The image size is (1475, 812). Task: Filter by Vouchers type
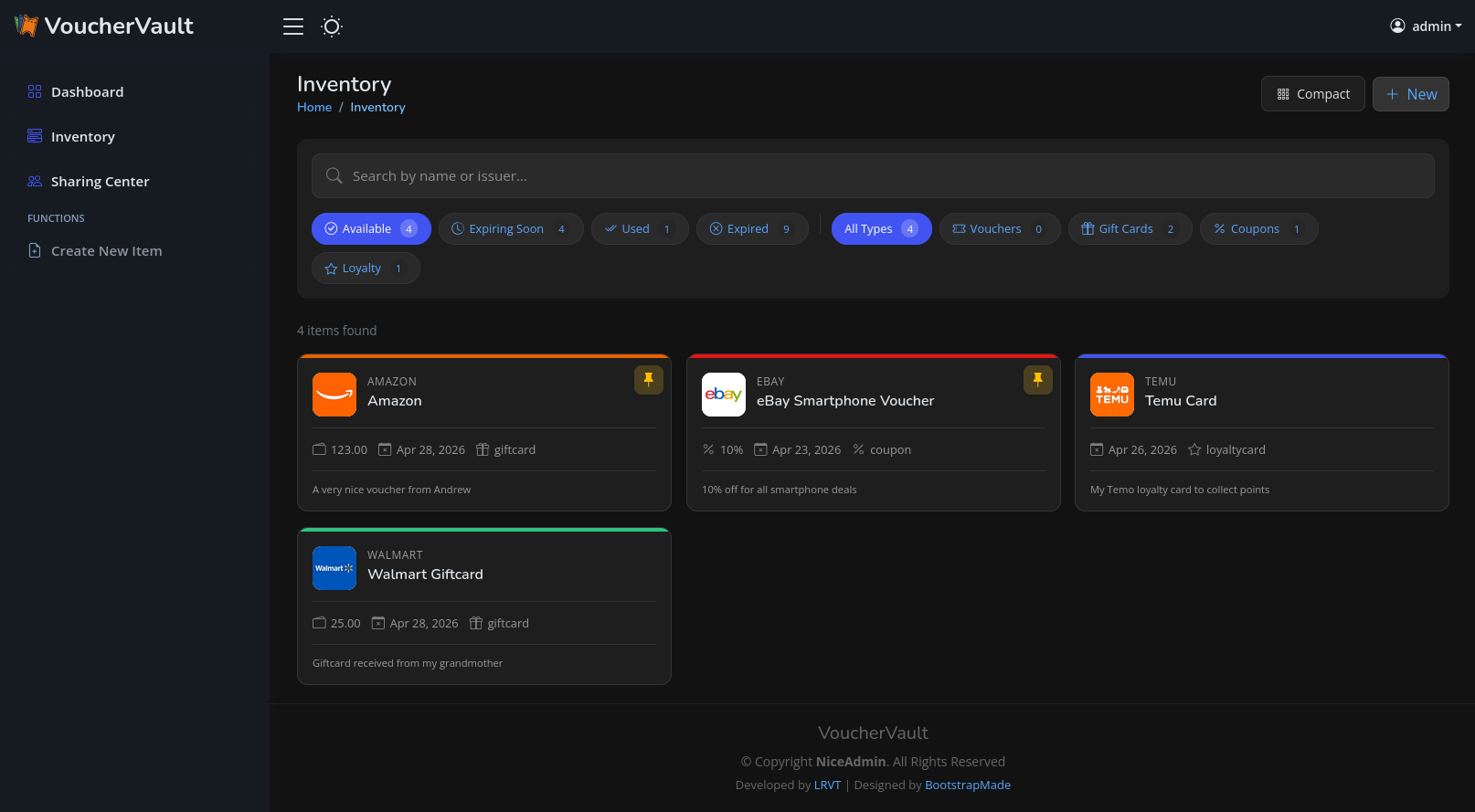(x=1000, y=229)
